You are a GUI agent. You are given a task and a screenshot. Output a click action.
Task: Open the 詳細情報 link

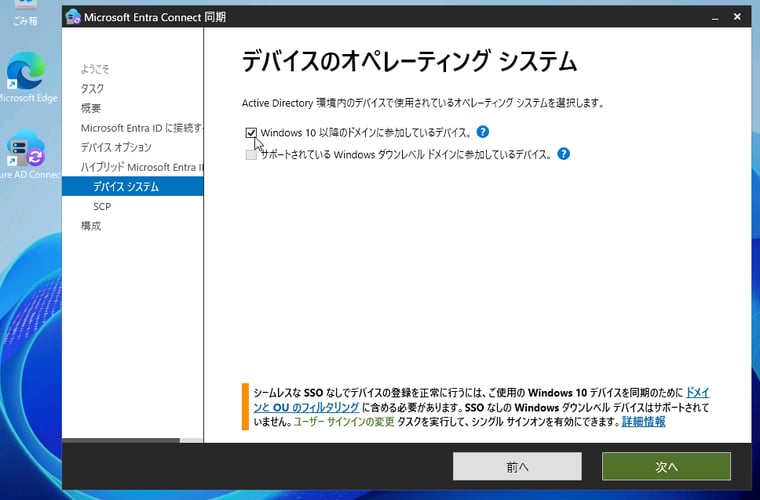(x=643, y=422)
